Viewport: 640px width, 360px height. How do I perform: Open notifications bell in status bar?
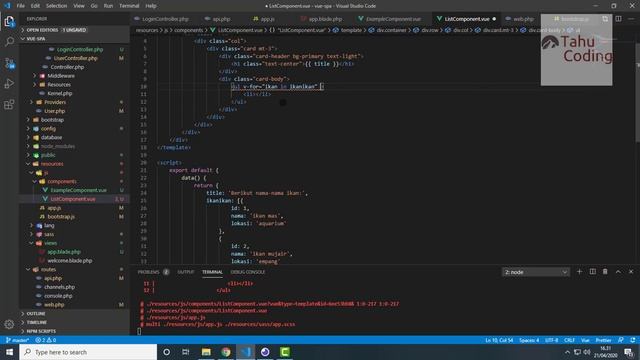tap(633, 340)
